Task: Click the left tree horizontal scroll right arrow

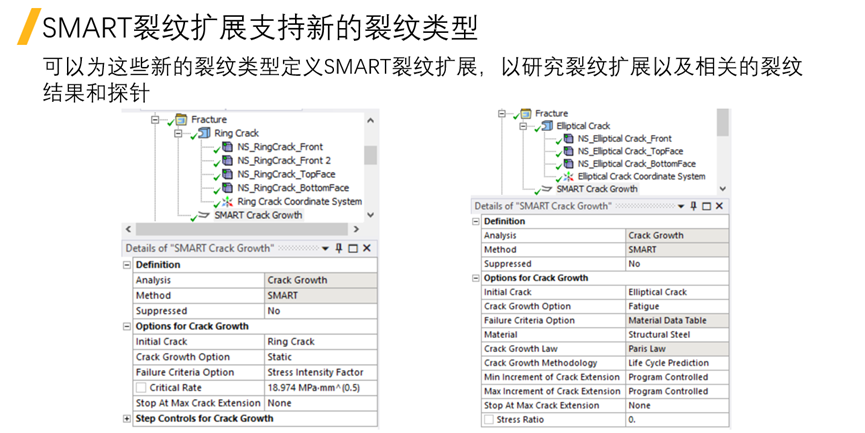Action: click(x=356, y=229)
